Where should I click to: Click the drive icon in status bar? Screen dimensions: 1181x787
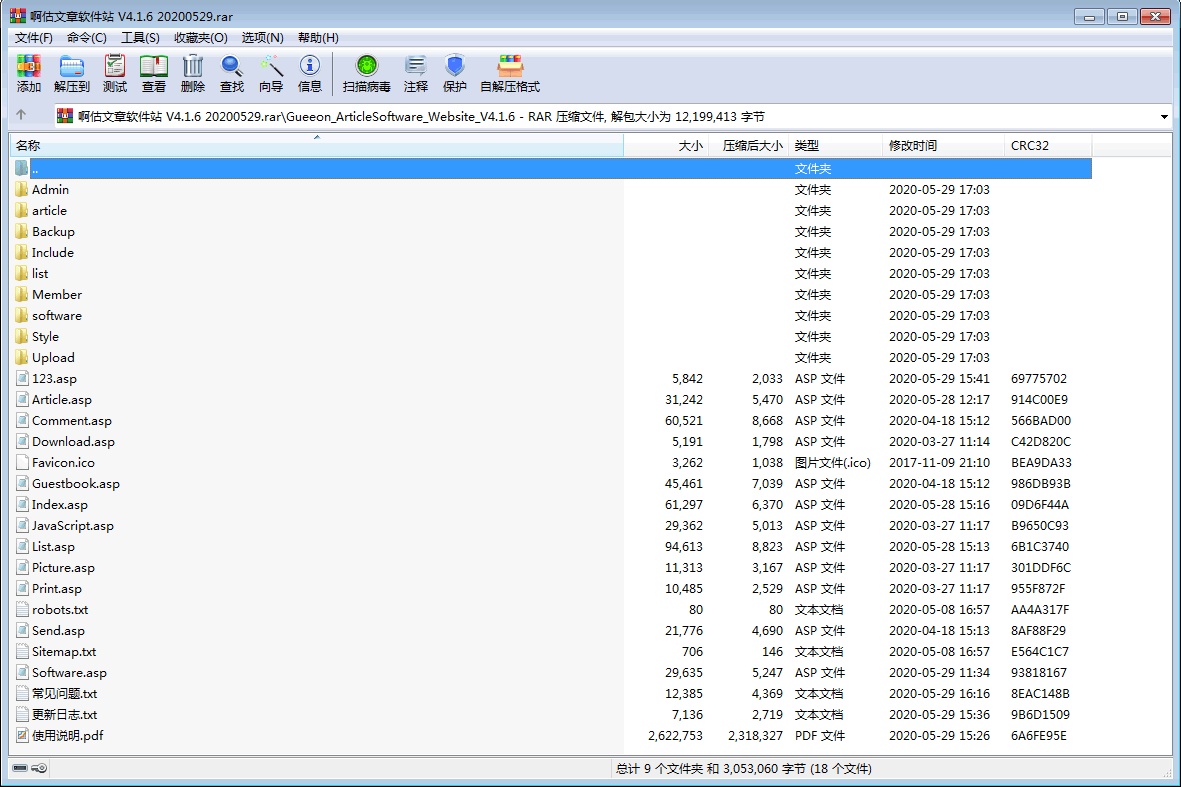[21, 769]
